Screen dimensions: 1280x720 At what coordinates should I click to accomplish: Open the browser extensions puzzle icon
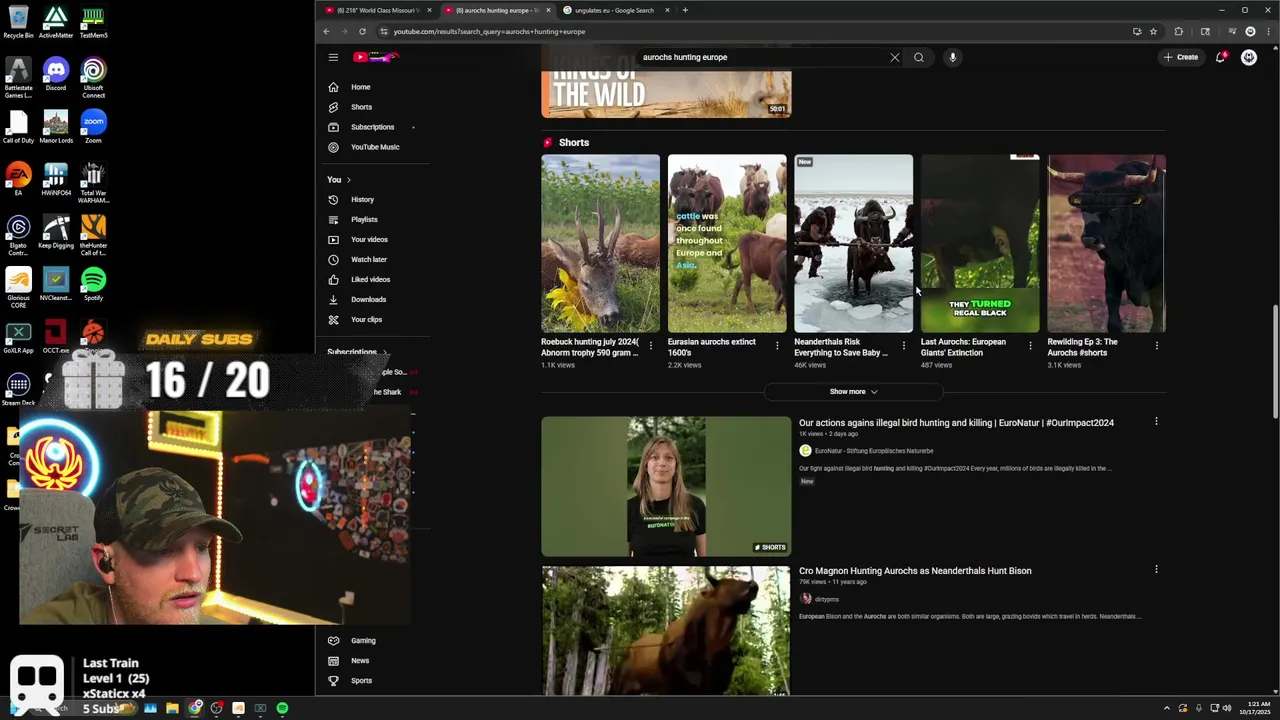pos(1178,31)
